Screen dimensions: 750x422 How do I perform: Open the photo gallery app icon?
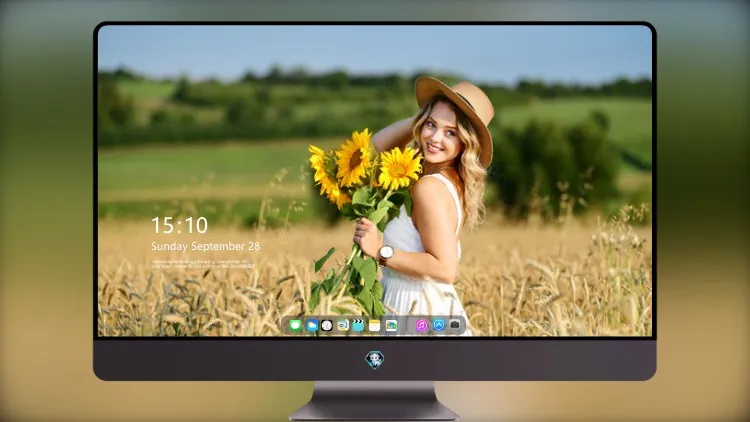click(391, 325)
